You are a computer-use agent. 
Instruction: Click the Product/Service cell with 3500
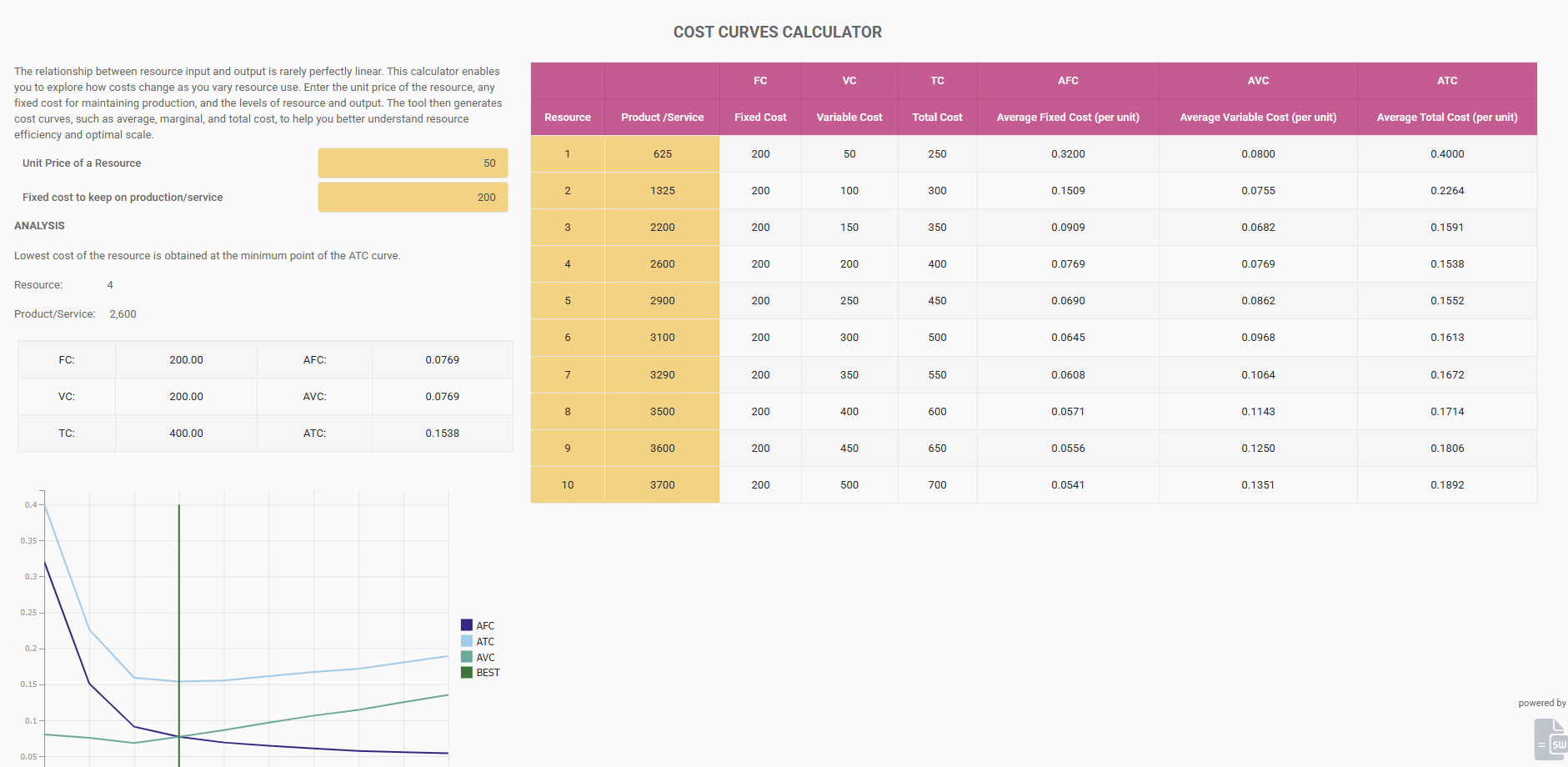coord(663,412)
